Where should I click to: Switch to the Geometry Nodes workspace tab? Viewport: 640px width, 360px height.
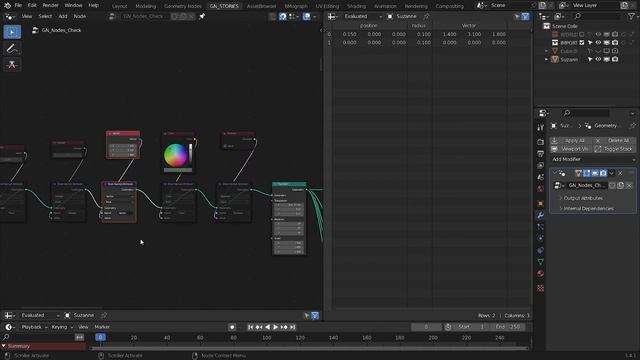182,6
